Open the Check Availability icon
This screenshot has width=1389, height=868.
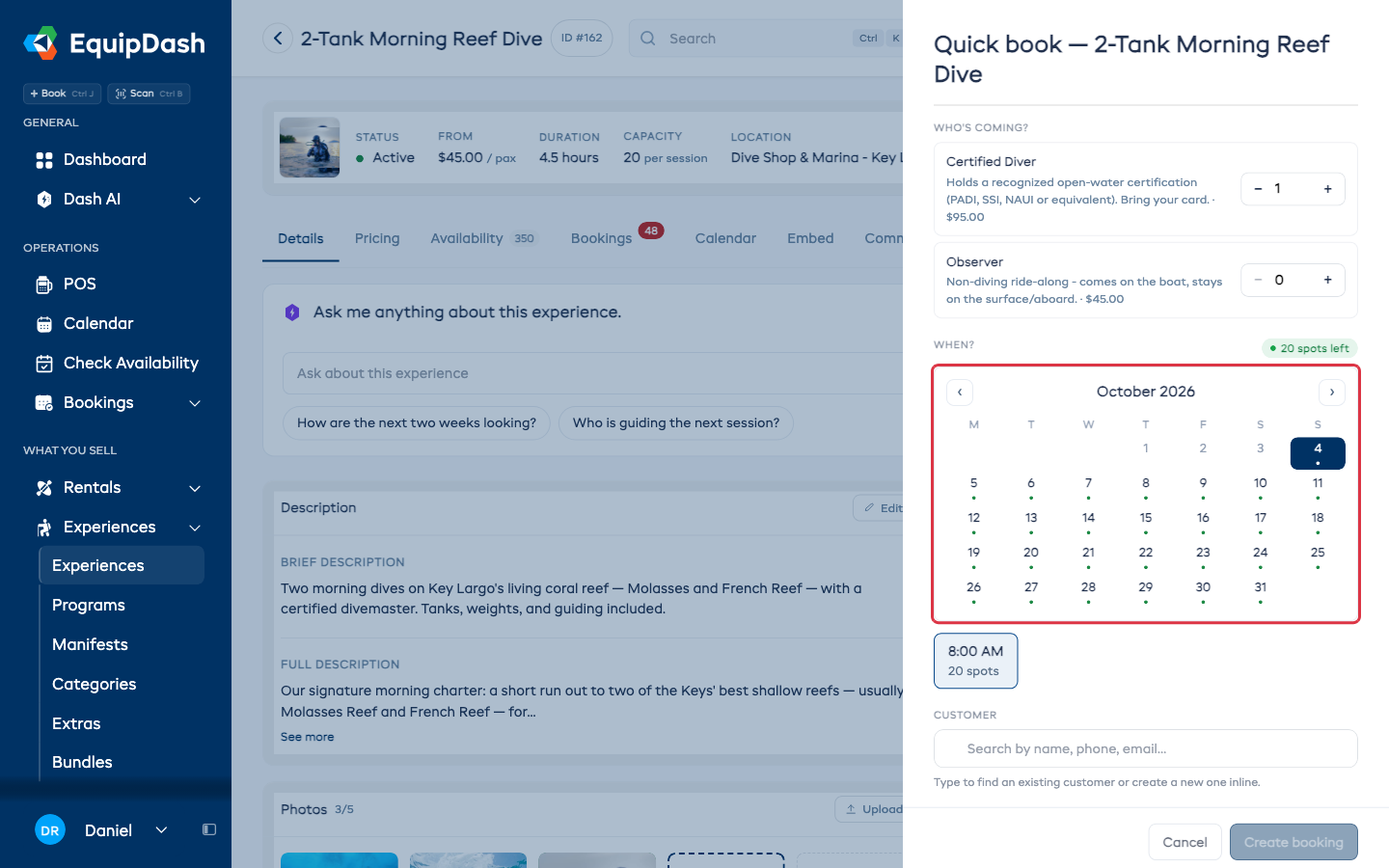point(44,364)
